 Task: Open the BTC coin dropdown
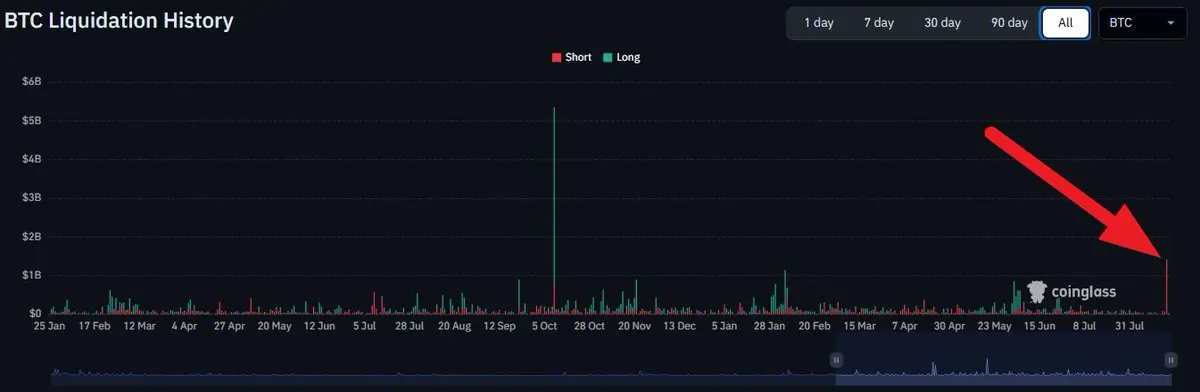click(x=1142, y=23)
